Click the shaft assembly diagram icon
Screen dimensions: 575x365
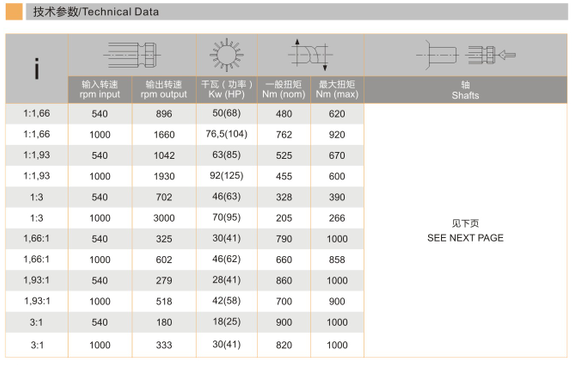point(465,55)
